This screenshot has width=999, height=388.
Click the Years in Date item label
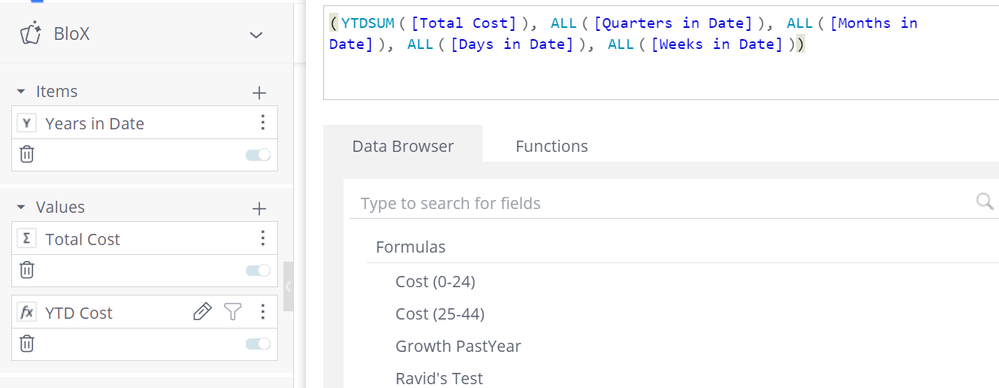pyautogui.click(x=94, y=124)
